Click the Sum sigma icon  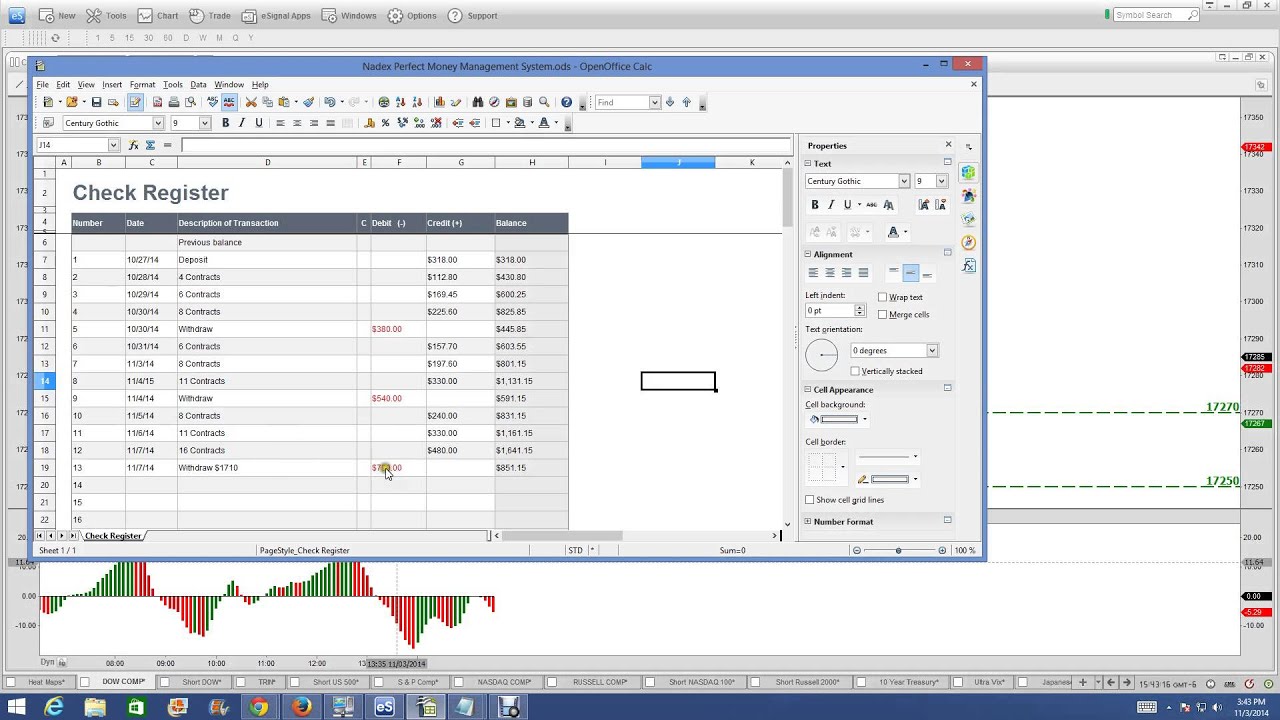(150, 145)
